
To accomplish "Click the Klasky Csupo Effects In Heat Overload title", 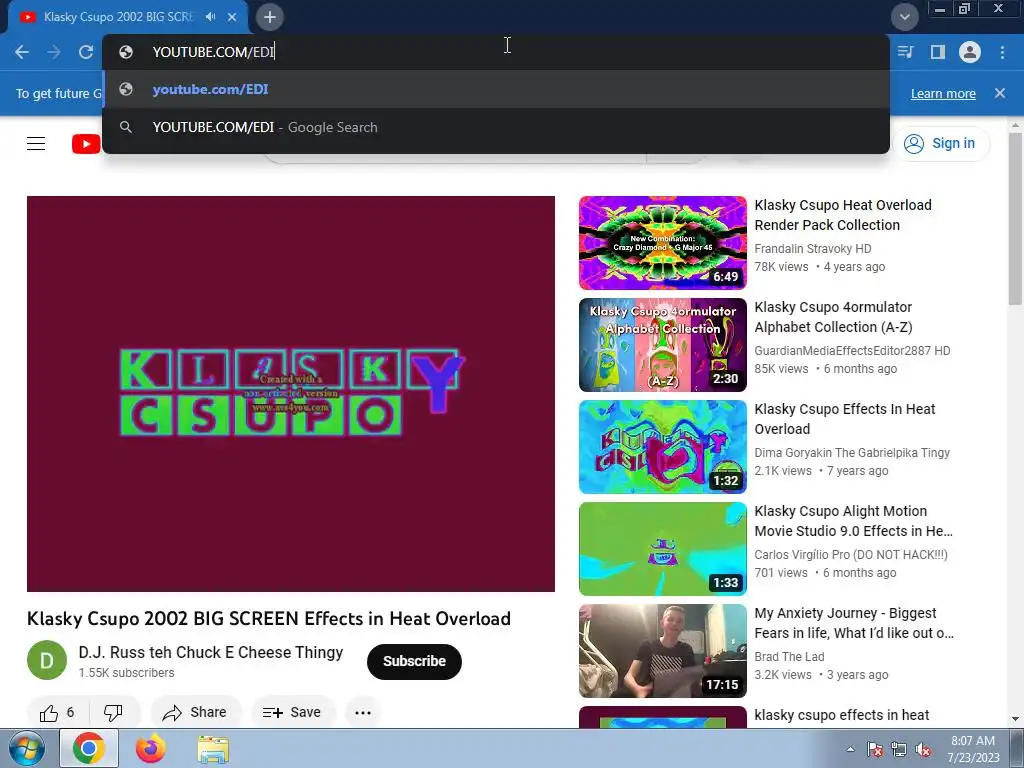I will click(x=844, y=419).
